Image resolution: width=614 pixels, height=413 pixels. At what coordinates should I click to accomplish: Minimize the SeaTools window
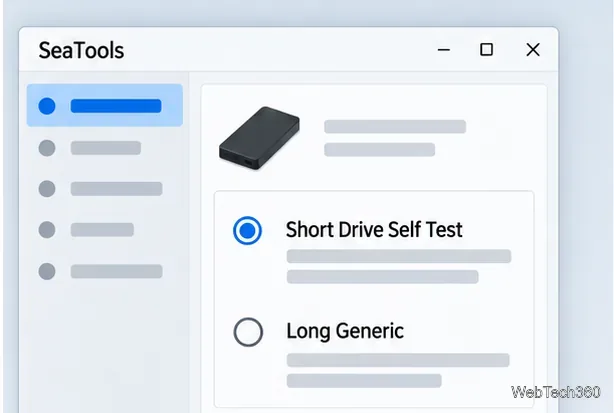(x=444, y=50)
